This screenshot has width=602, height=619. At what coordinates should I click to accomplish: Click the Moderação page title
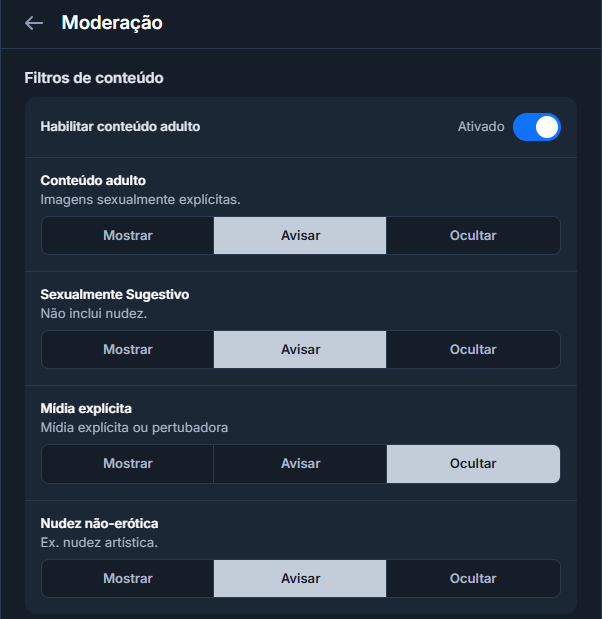pos(112,23)
